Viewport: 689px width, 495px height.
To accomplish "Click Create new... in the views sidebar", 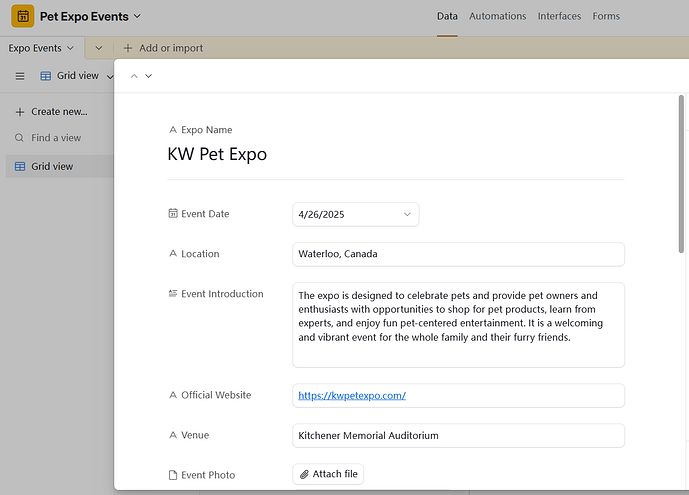I will [x=58, y=111].
